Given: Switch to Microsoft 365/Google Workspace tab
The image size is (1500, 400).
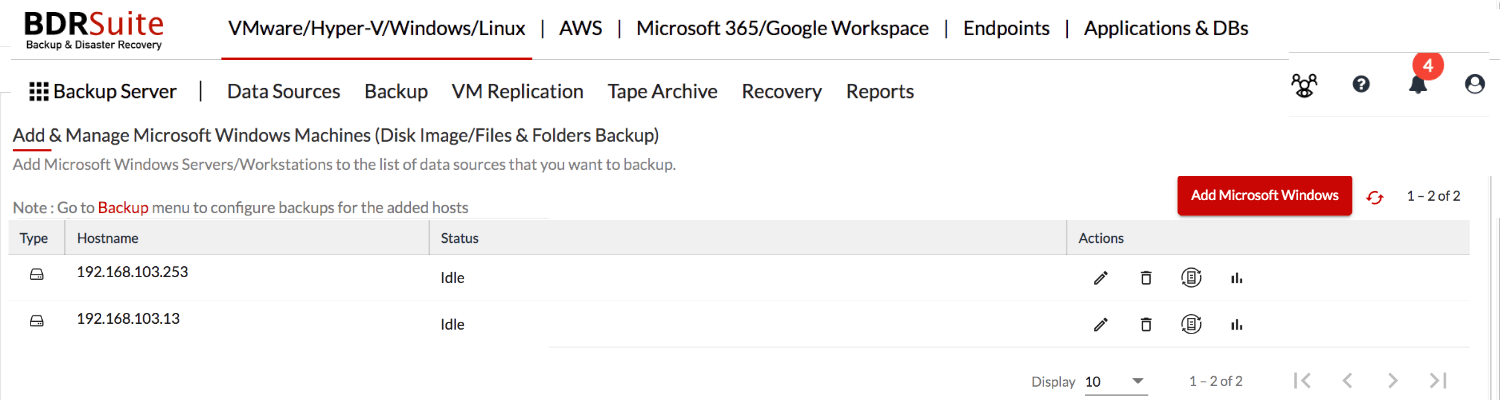Looking at the screenshot, I should point(783,28).
